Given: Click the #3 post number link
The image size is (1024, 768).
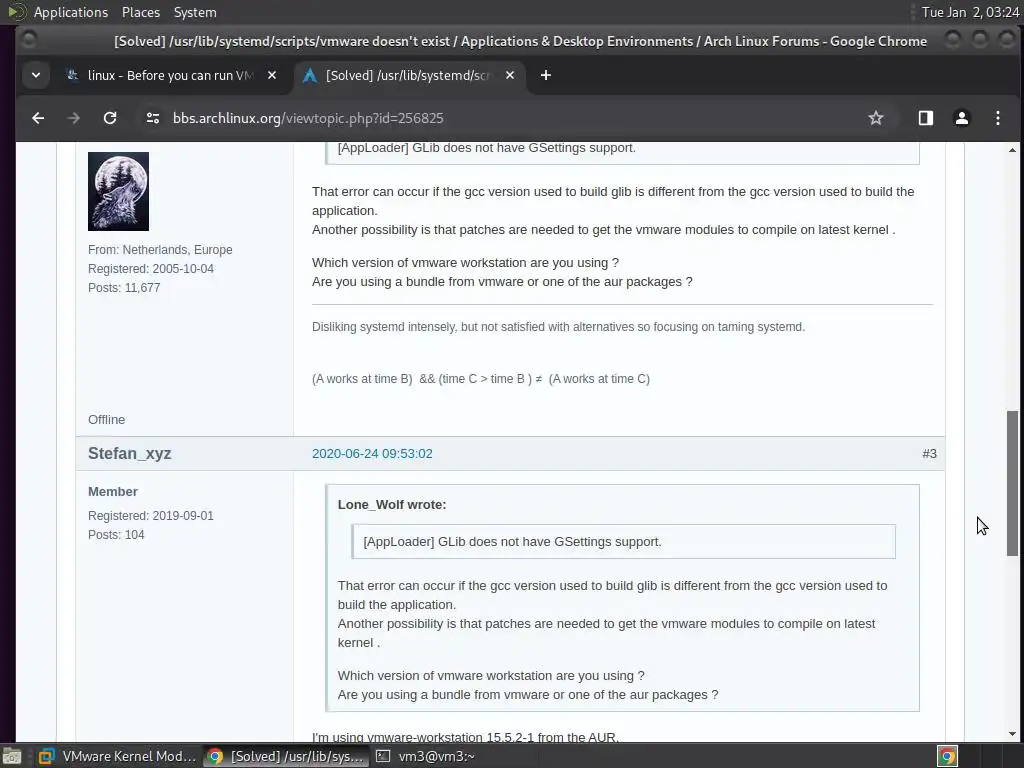Looking at the screenshot, I should (x=929, y=454).
